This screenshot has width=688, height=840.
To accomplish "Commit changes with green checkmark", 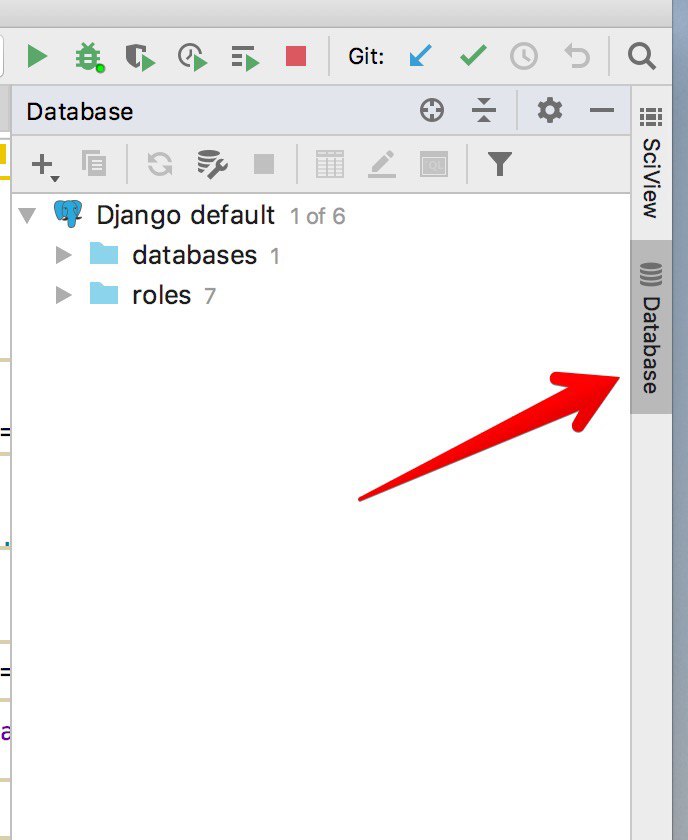I will tap(473, 55).
